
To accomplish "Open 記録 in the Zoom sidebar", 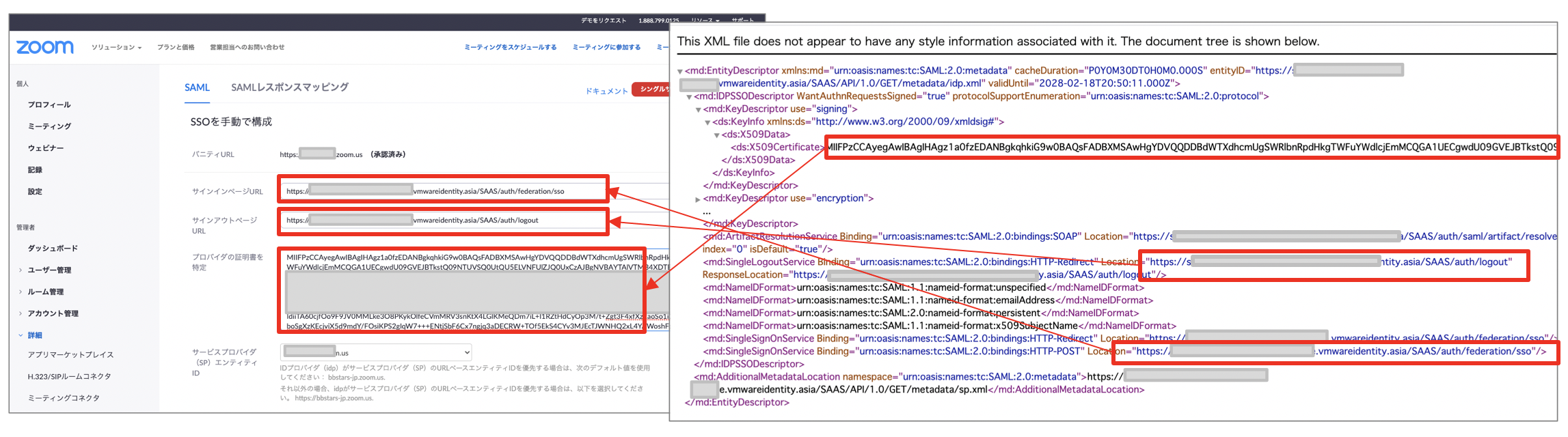I will coord(35,170).
